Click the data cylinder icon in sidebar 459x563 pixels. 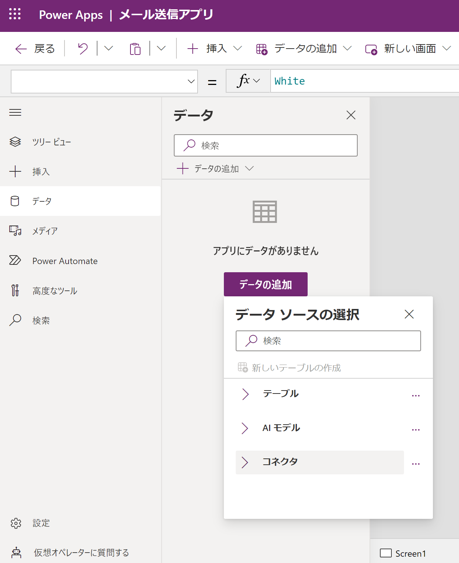pyautogui.click(x=15, y=201)
